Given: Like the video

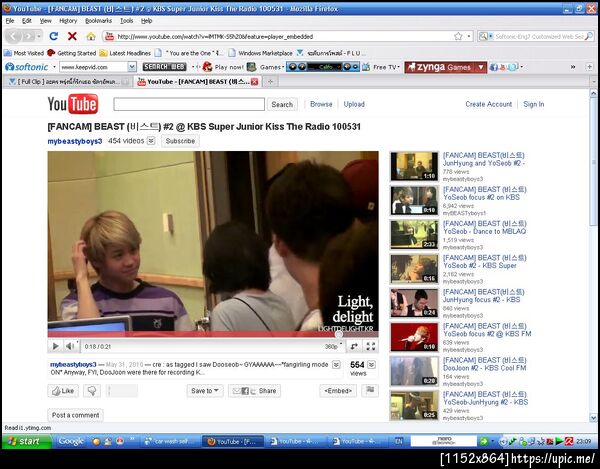Looking at the screenshot, I should [63, 391].
